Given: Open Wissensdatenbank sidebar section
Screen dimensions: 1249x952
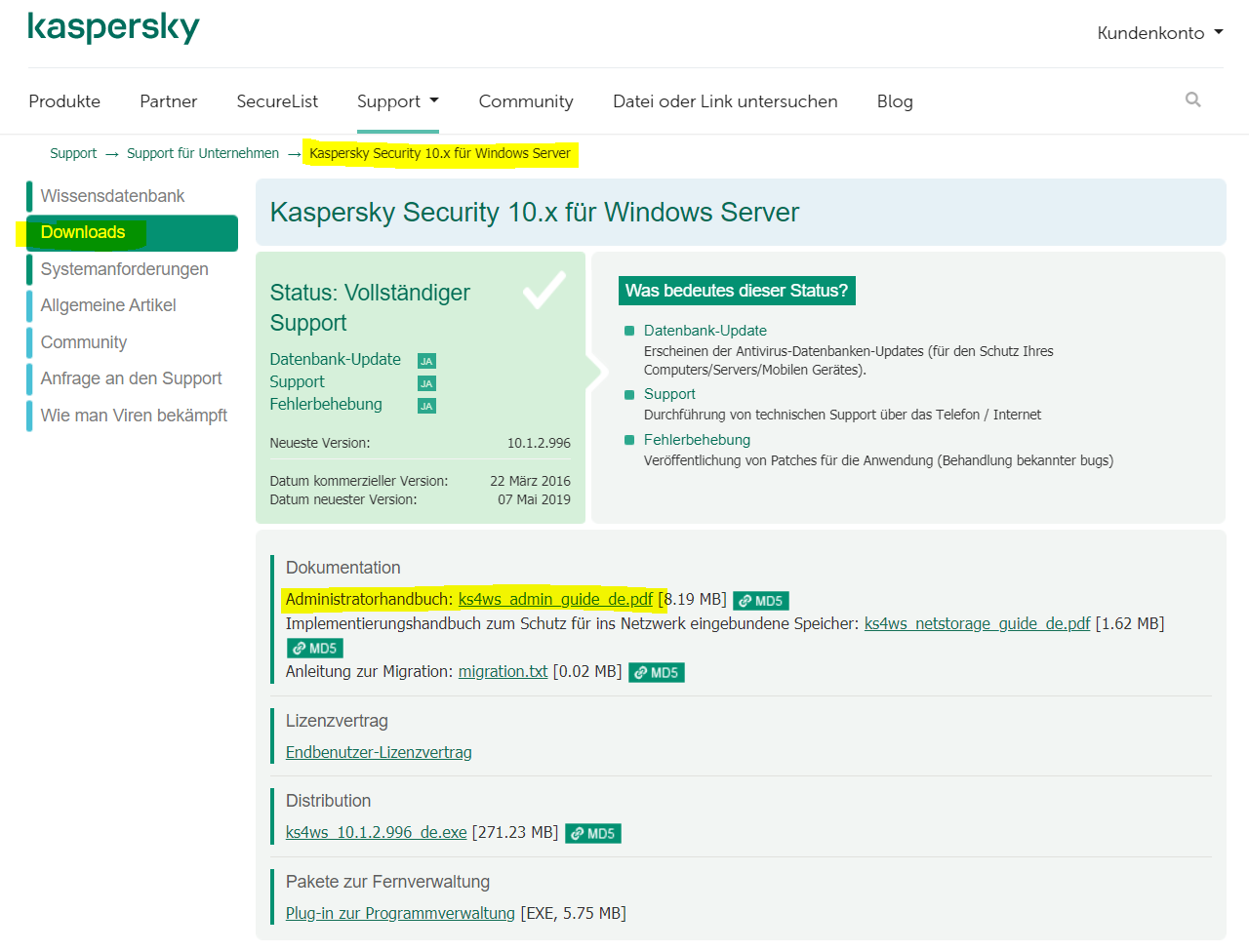Looking at the screenshot, I should click(x=112, y=196).
